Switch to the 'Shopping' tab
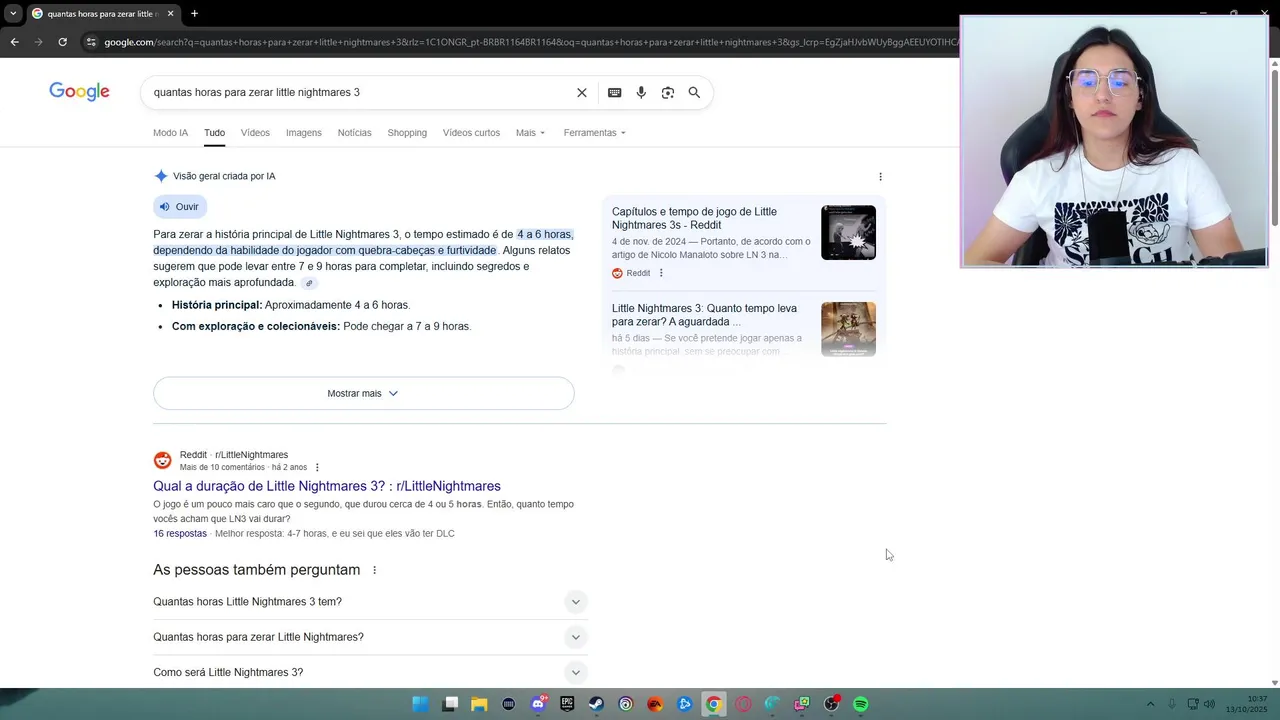This screenshot has height=720, width=1280. [407, 133]
